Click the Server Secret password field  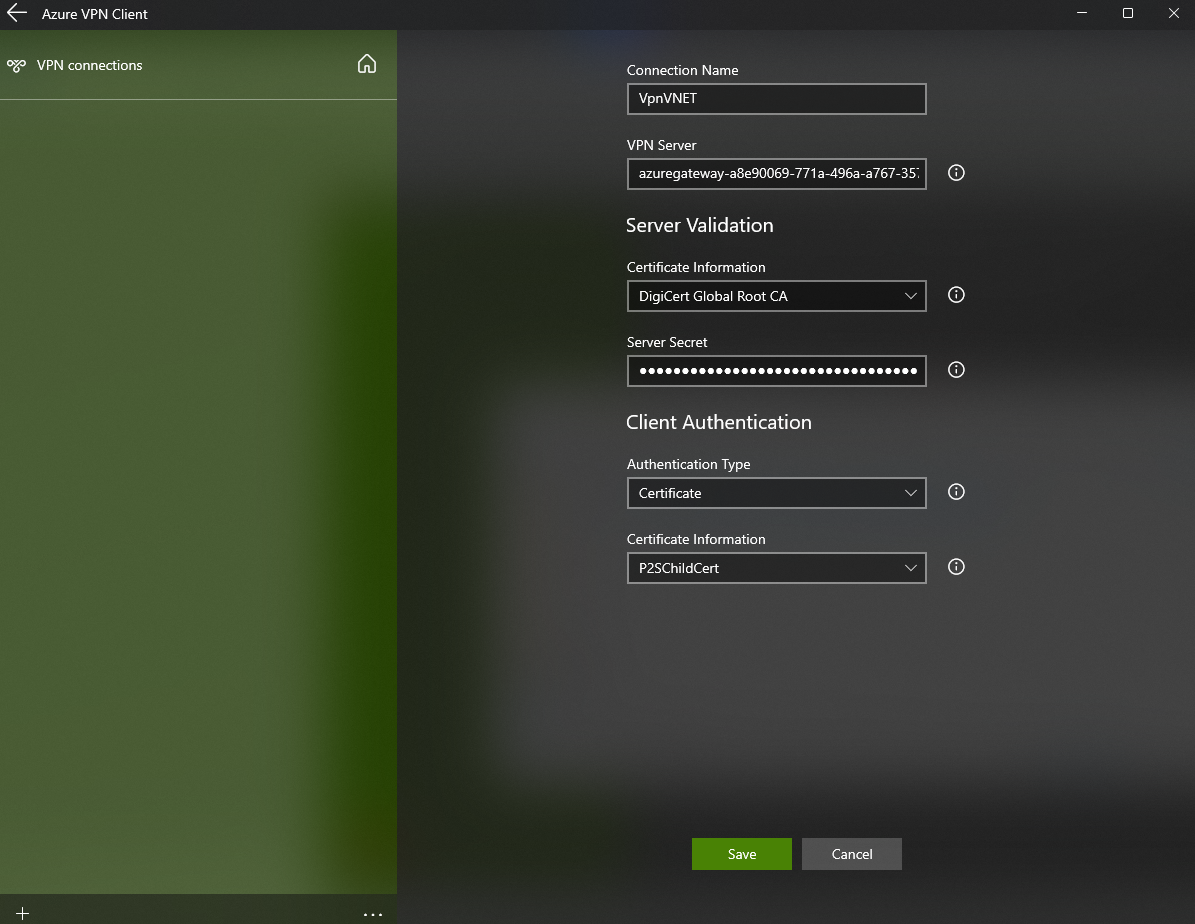point(777,371)
